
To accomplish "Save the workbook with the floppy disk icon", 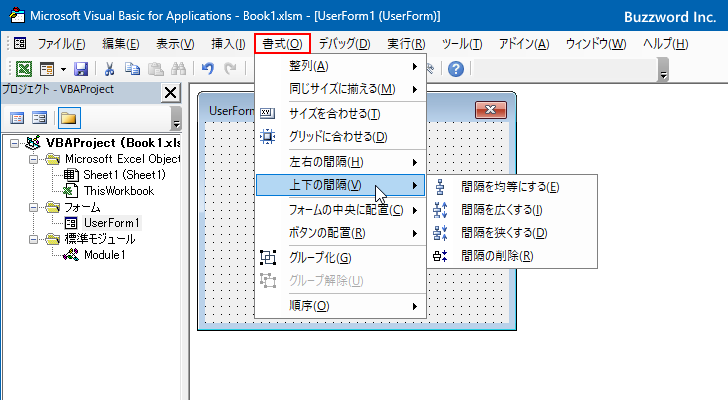I will pos(81,69).
